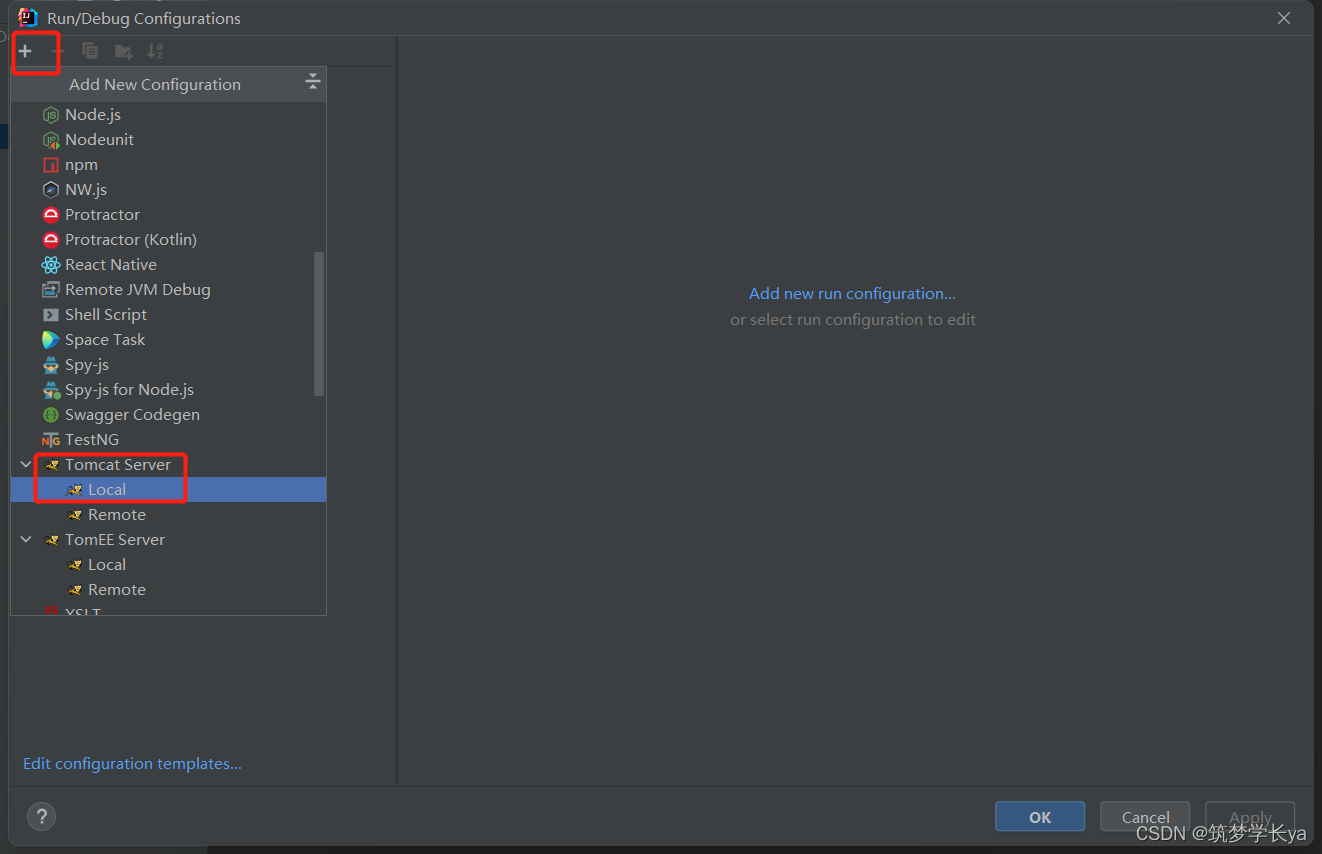Screen dimensions: 1322x854
Task: Click the Protractor (Kotlin) label
Action: click(131, 240)
